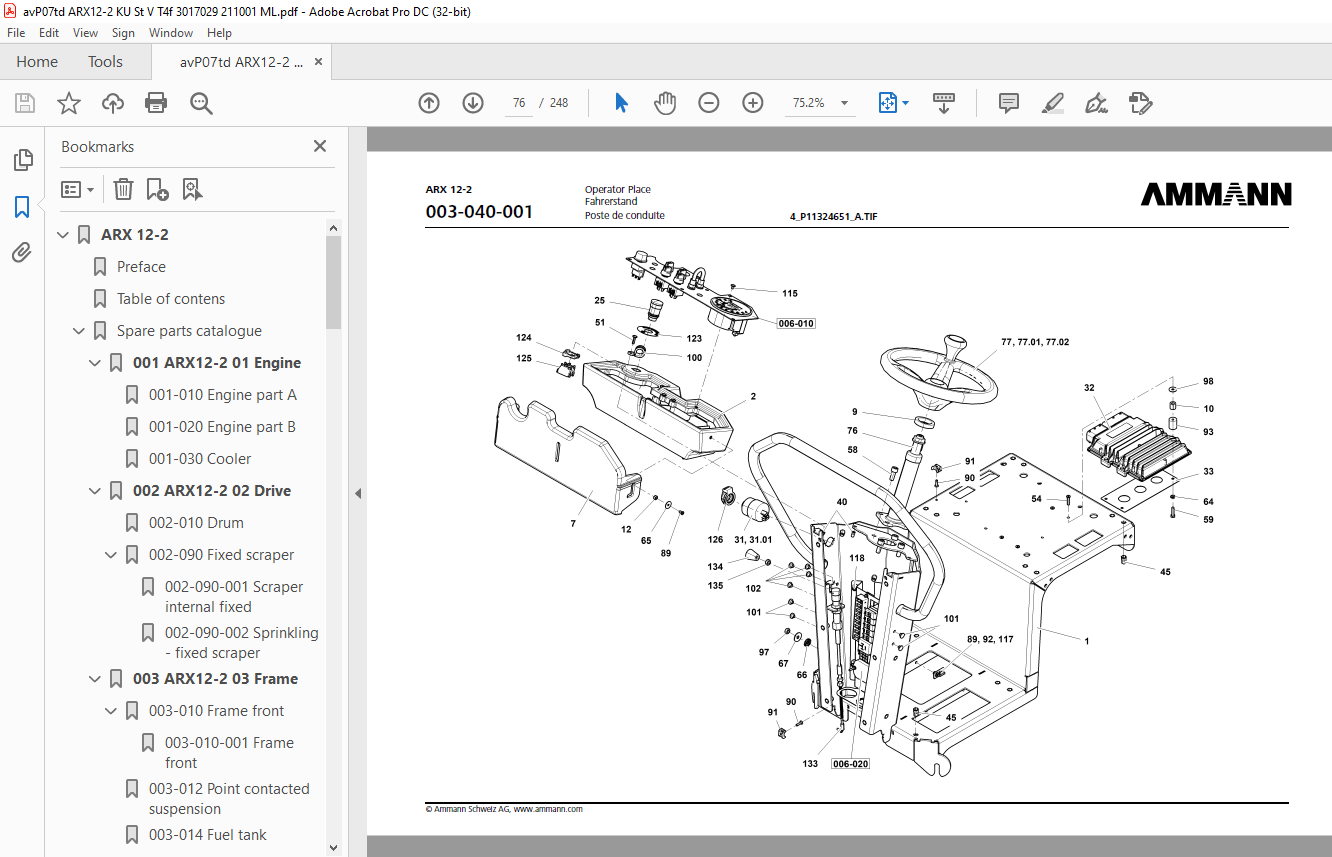Zoom out with the minus icon
Viewport: 1332px width, 857px height.
pos(709,103)
